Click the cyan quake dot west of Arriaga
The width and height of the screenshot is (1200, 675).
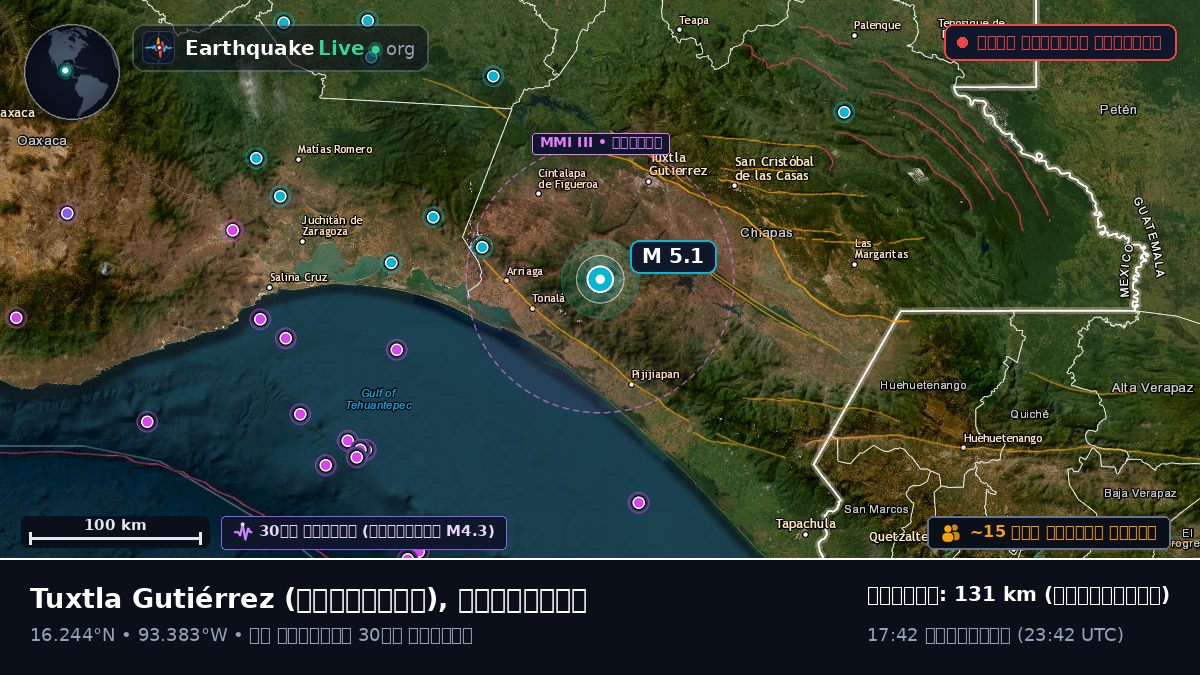coord(482,247)
